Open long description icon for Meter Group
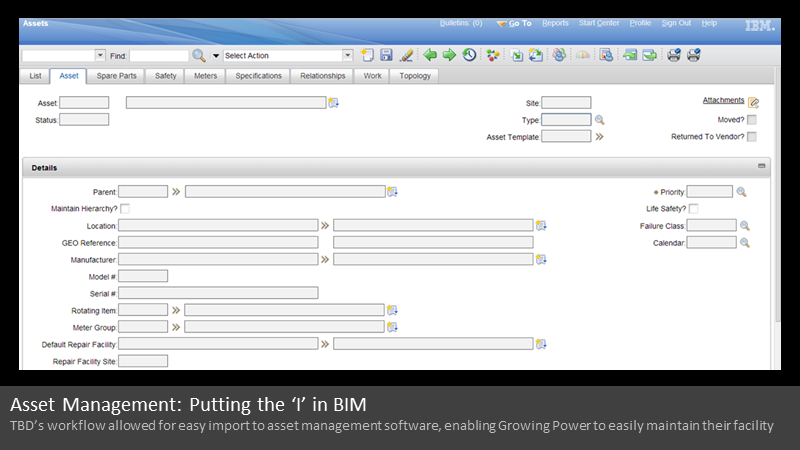 click(x=392, y=327)
